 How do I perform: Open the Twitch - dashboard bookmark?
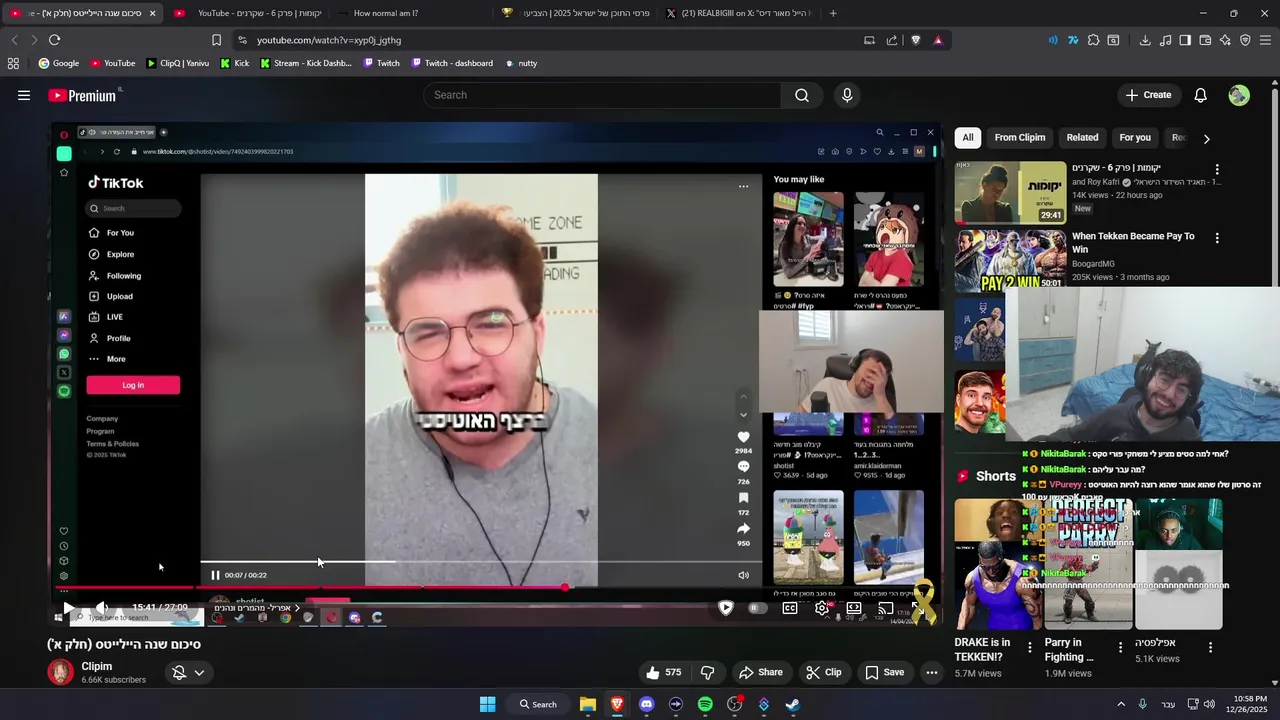point(451,63)
